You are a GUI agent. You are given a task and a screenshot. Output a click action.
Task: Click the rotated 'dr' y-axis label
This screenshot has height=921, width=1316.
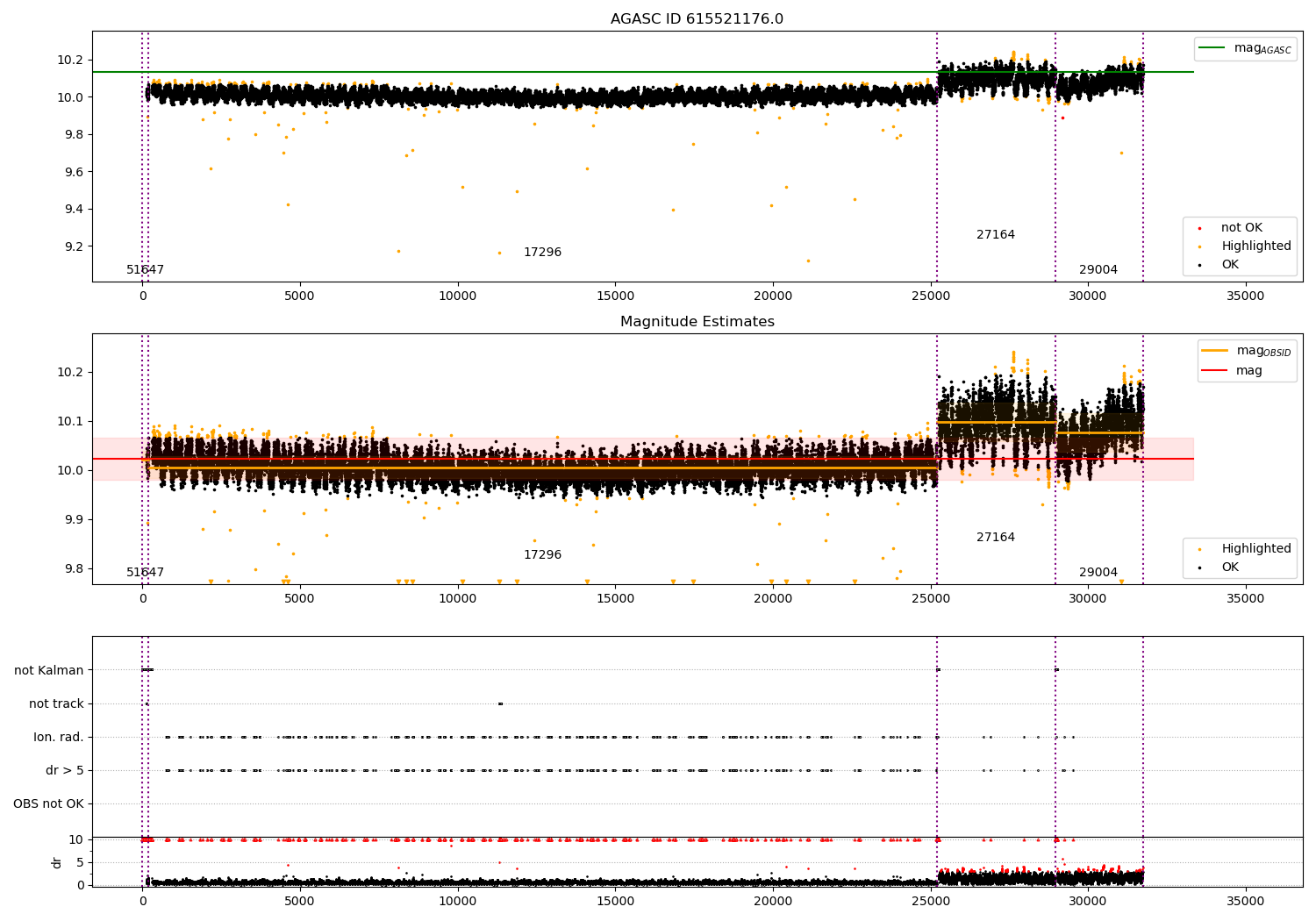[x=57, y=862]
